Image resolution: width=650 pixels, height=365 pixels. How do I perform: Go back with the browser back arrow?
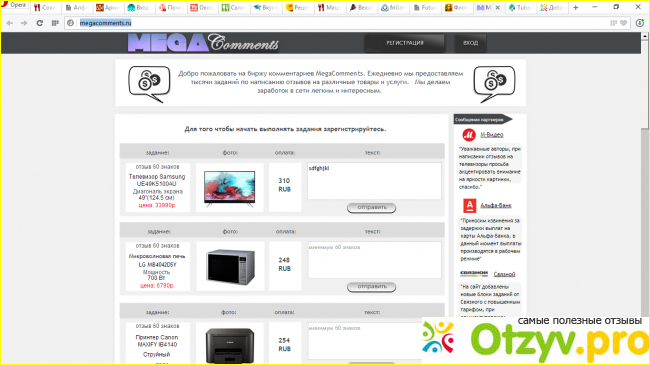click(x=10, y=23)
